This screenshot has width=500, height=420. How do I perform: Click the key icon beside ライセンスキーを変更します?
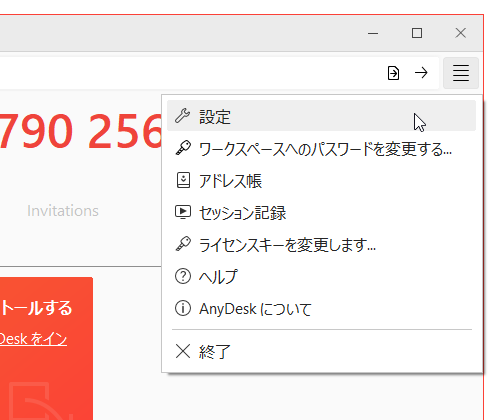pyautogui.click(x=183, y=244)
